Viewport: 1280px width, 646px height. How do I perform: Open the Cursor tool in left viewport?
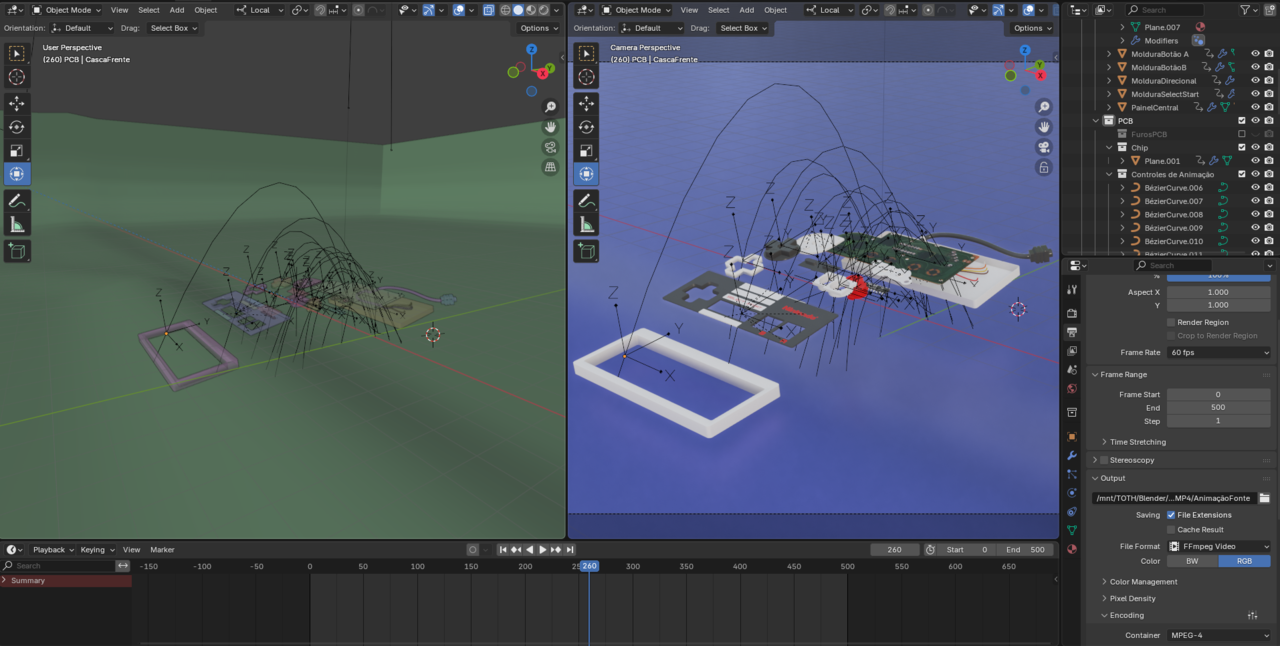tap(17, 77)
